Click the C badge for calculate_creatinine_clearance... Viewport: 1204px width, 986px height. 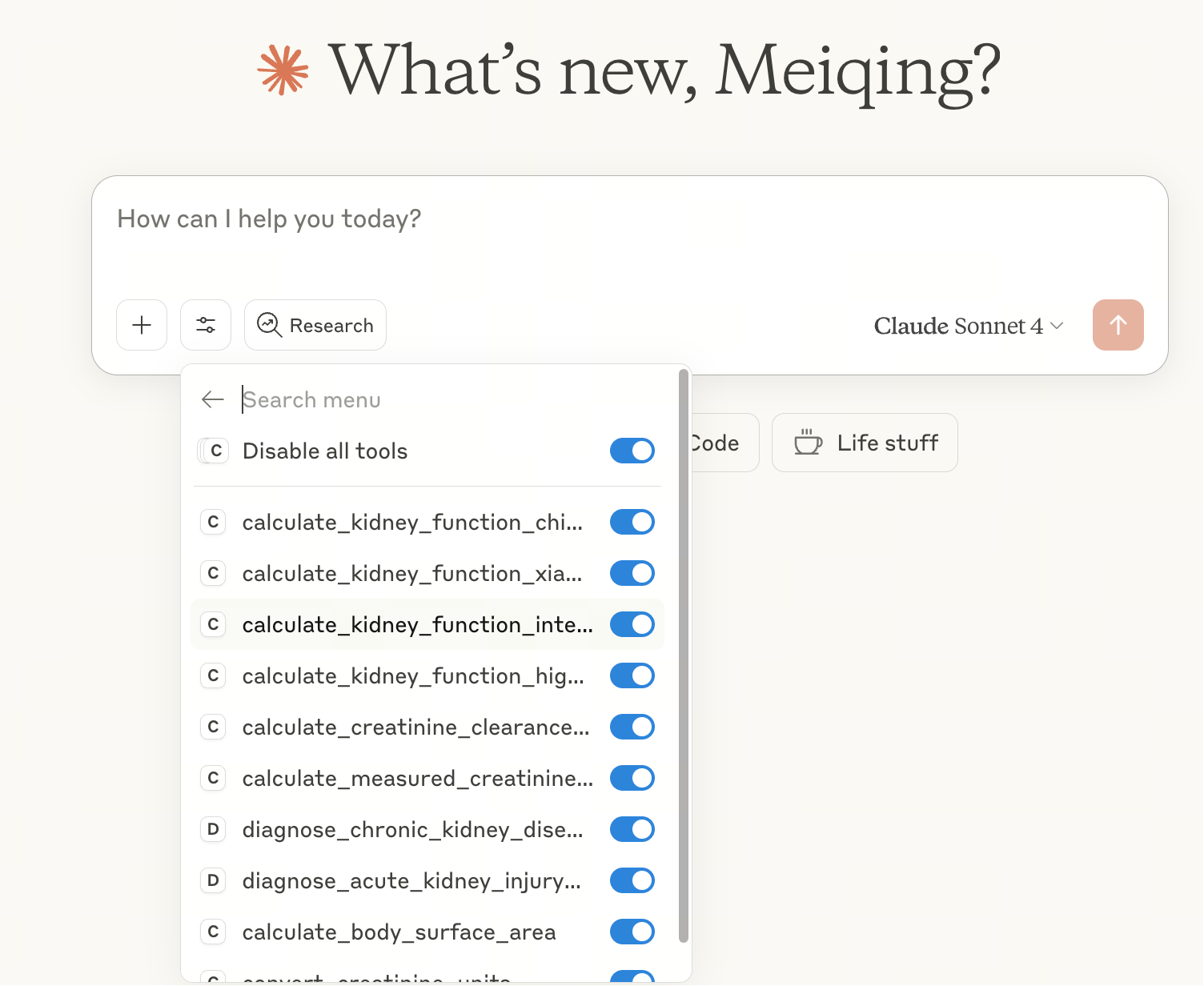(x=213, y=727)
